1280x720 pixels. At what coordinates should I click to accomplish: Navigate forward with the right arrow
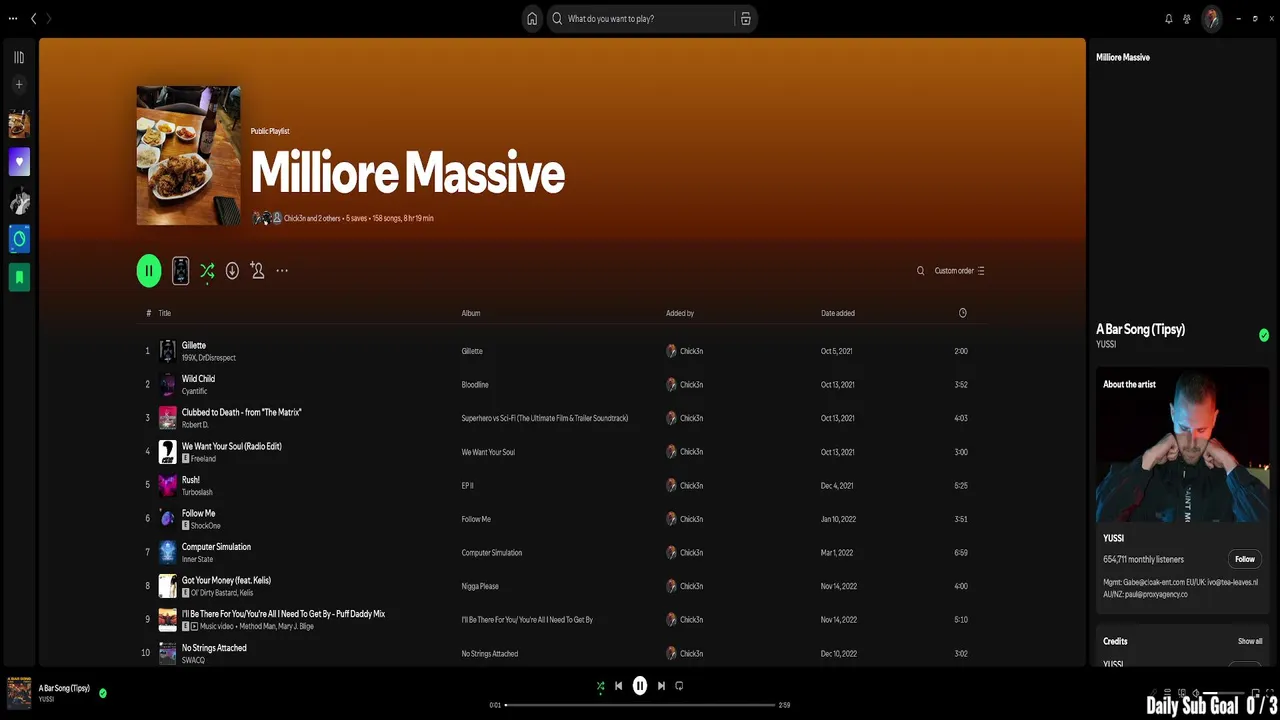pyautogui.click(x=49, y=18)
